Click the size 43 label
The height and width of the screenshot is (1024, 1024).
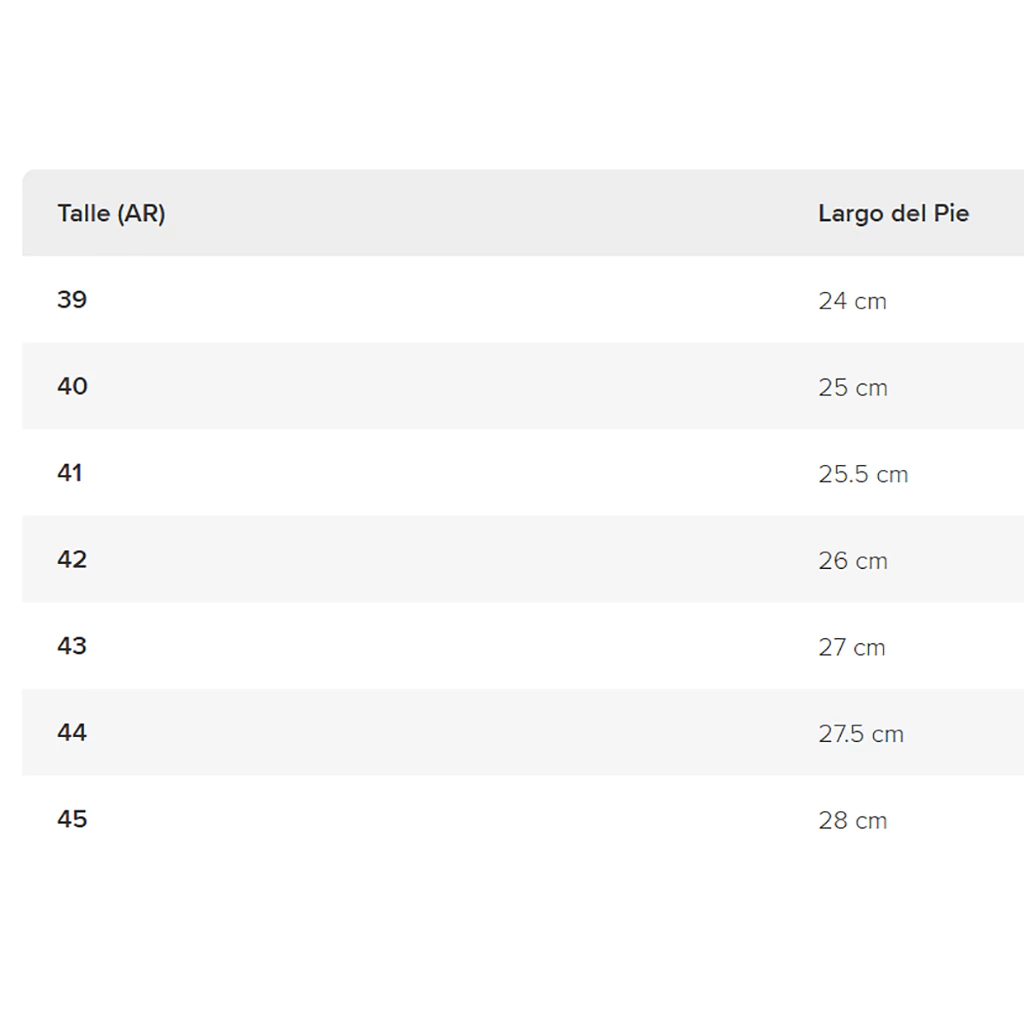point(72,646)
